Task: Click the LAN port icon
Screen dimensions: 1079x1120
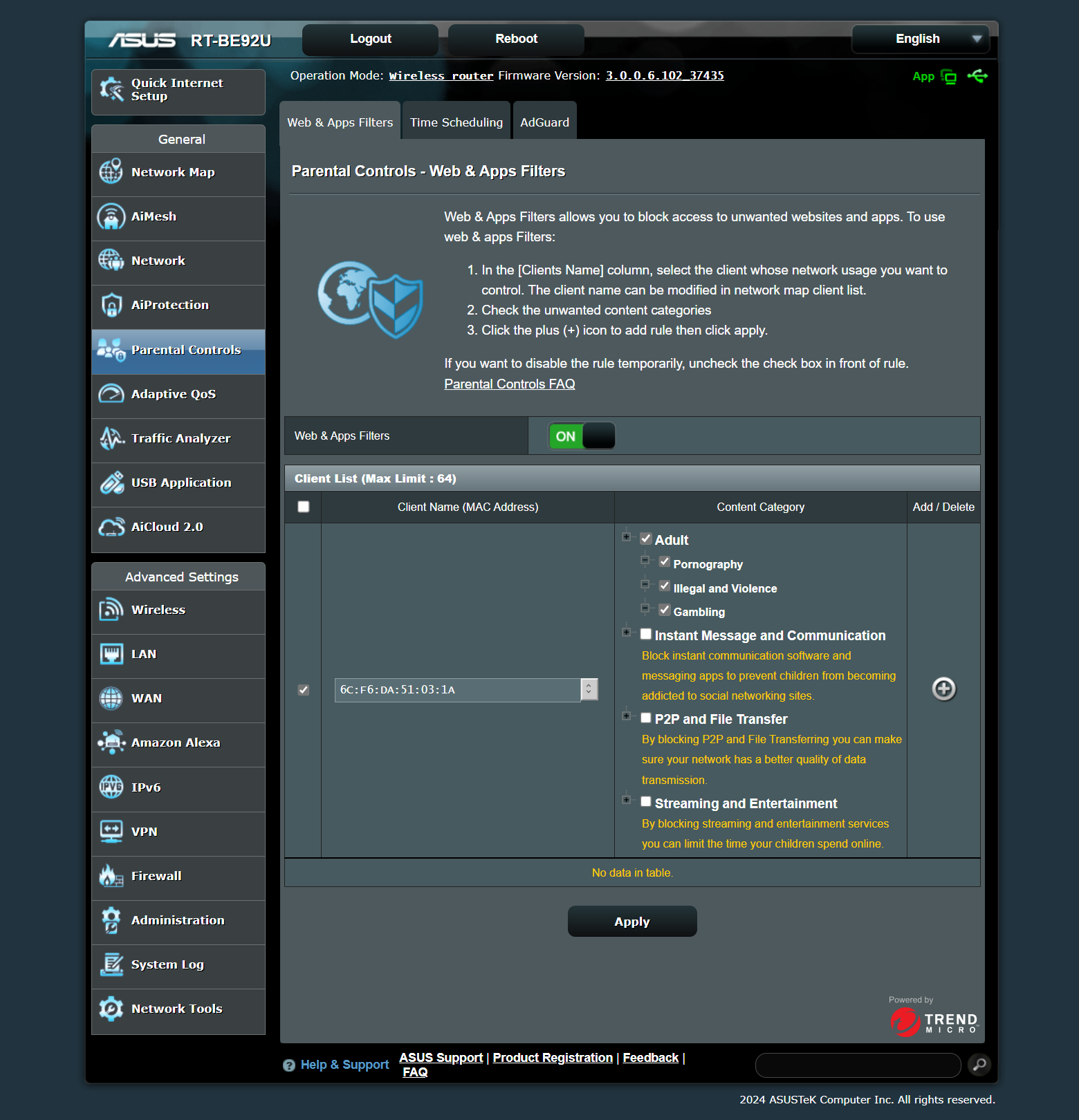Action: pyautogui.click(x=111, y=654)
